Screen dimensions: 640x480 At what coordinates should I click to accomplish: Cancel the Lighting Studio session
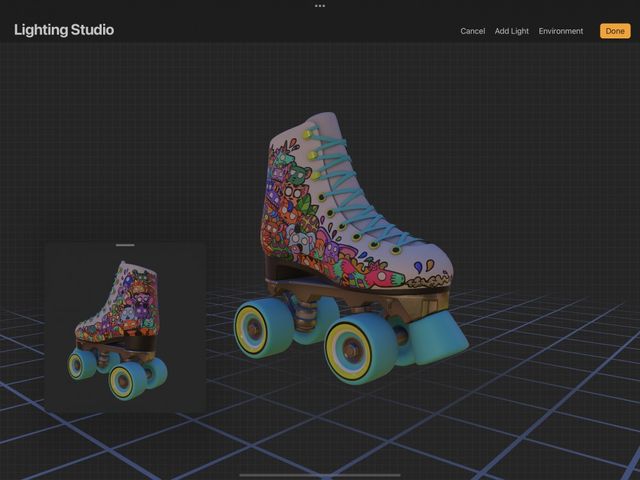pyautogui.click(x=473, y=31)
